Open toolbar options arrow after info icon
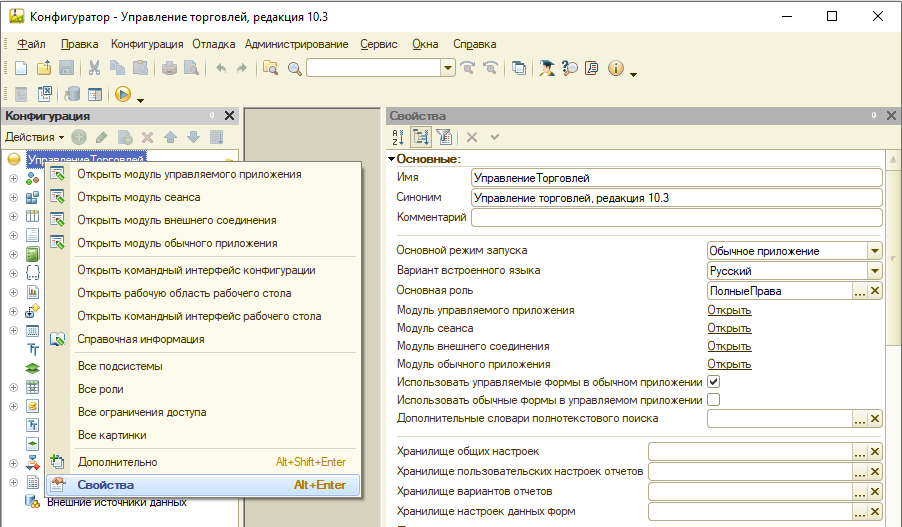The image size is (902, 527). pyautogui.click(x=633, y=74)
